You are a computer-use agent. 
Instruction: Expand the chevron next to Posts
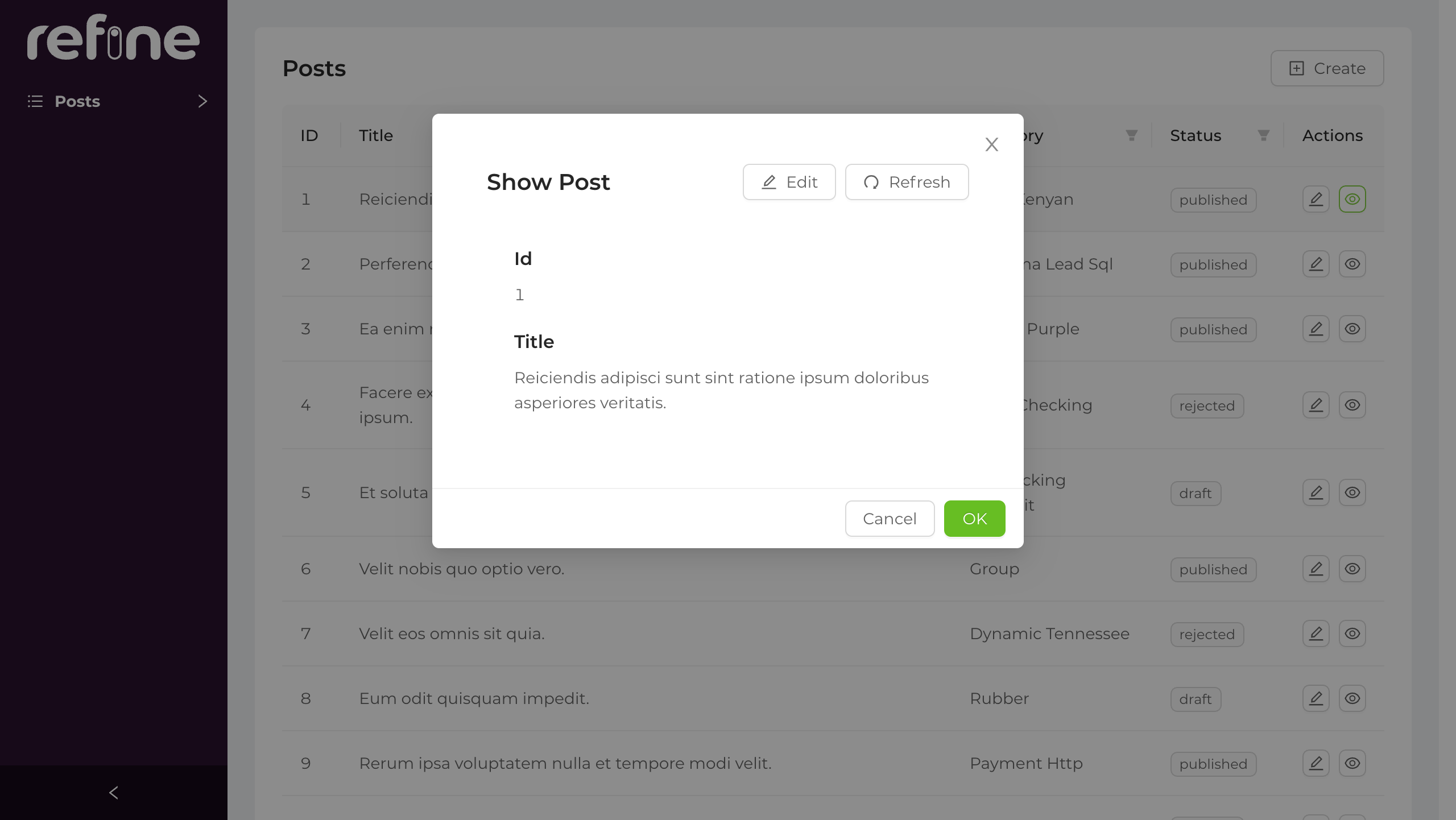coord(202,101)
